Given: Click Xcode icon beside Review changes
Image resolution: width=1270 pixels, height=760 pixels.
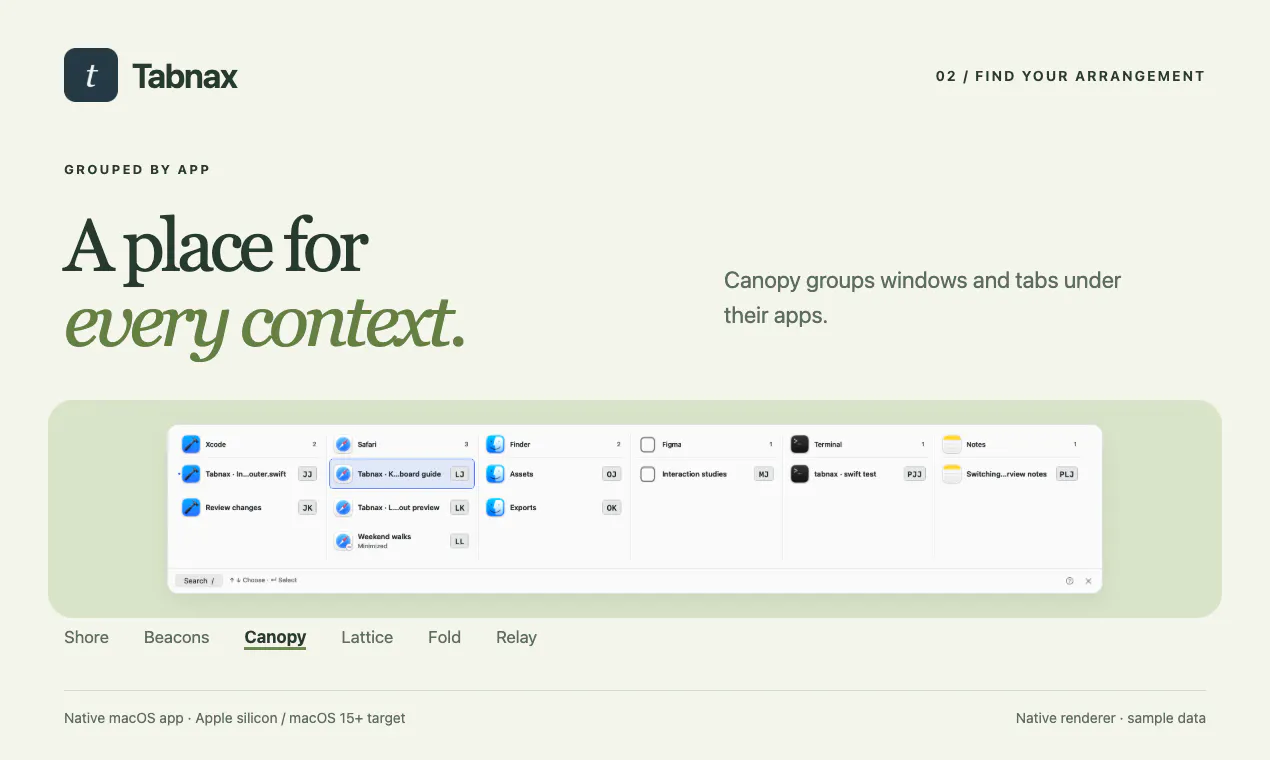Looking at the screenshot, I should click(191, 507).
